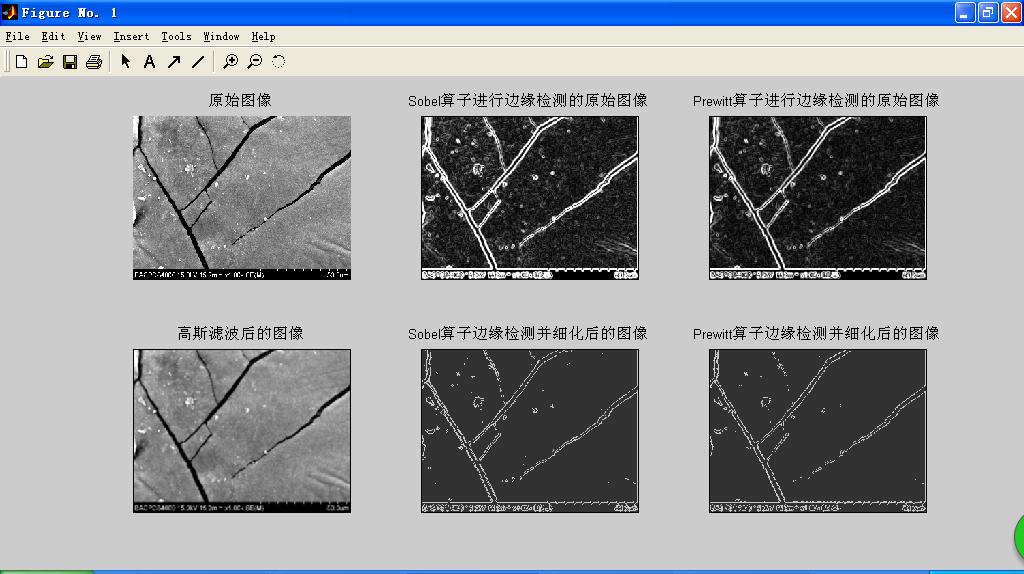Image resolution: width=1024 pixels, height=574 pixels.
Task: Click the Prewitt thinned edge image subplot
Action: 818,431
